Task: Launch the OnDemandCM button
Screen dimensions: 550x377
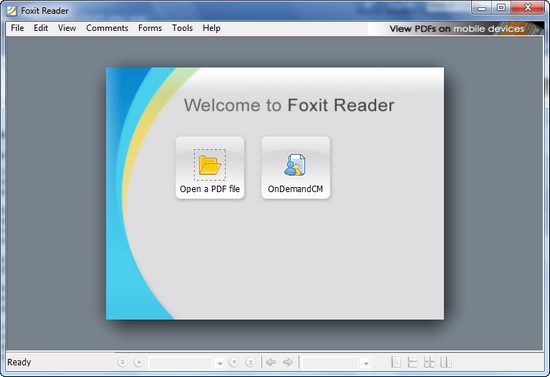Action: (295, 168)
